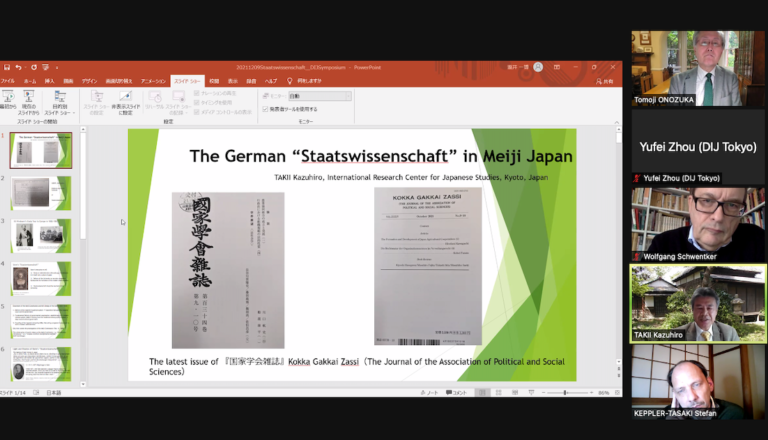This screenshot has height=440, width=768.
Task: Click the Save icon in quick access toolbar
Action: pos(7,67)
